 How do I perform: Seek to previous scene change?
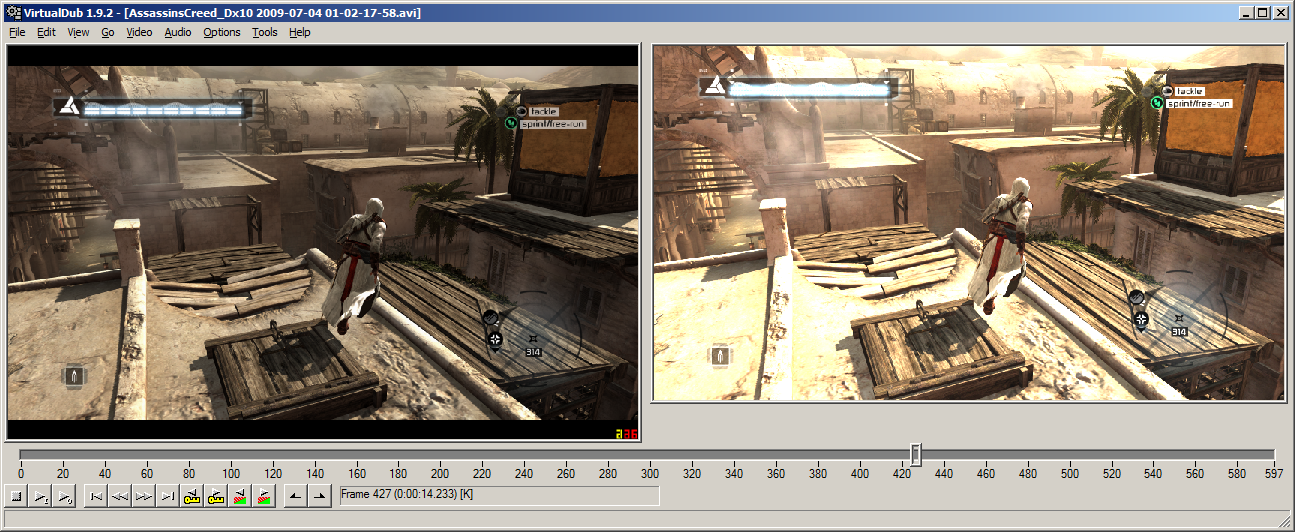click(x=240, y=496)
